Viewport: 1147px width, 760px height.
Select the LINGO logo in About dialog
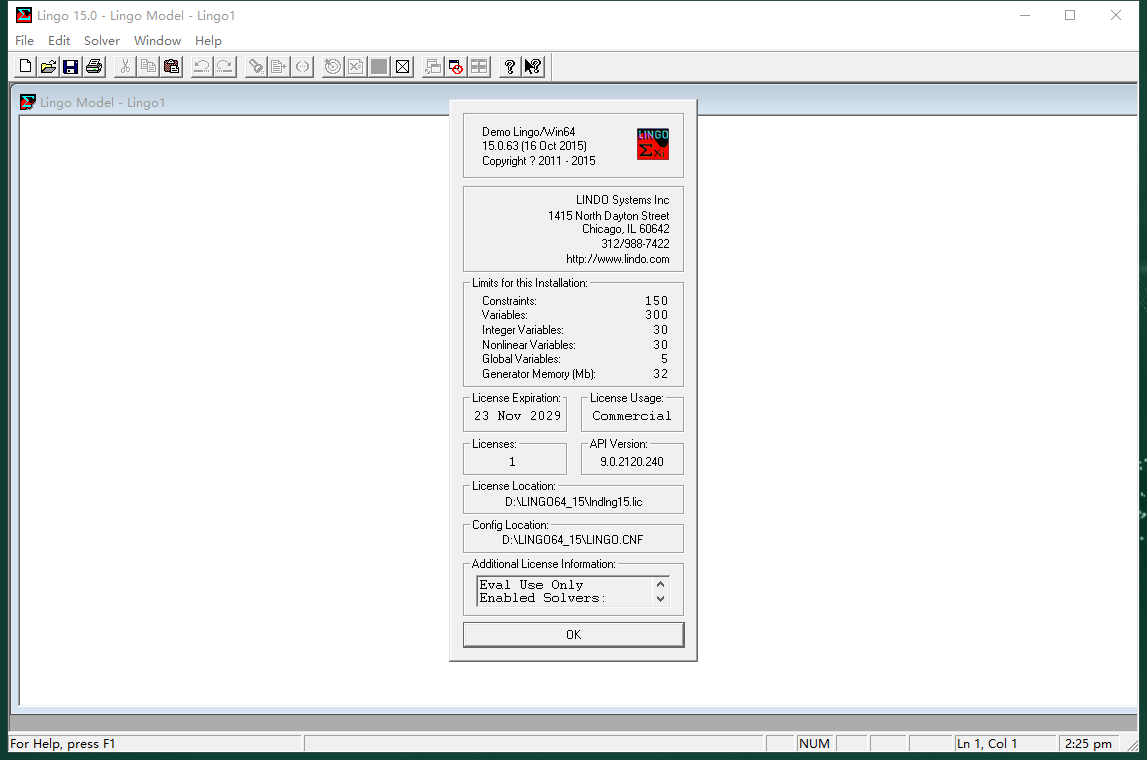tap(653, 144)
